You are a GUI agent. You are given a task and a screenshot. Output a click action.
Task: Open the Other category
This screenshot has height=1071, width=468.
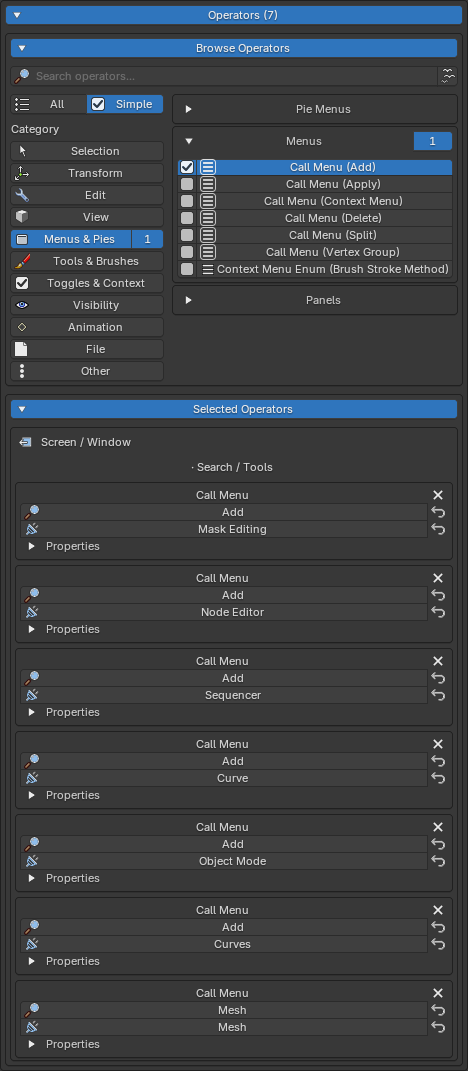tap(87, 371)
